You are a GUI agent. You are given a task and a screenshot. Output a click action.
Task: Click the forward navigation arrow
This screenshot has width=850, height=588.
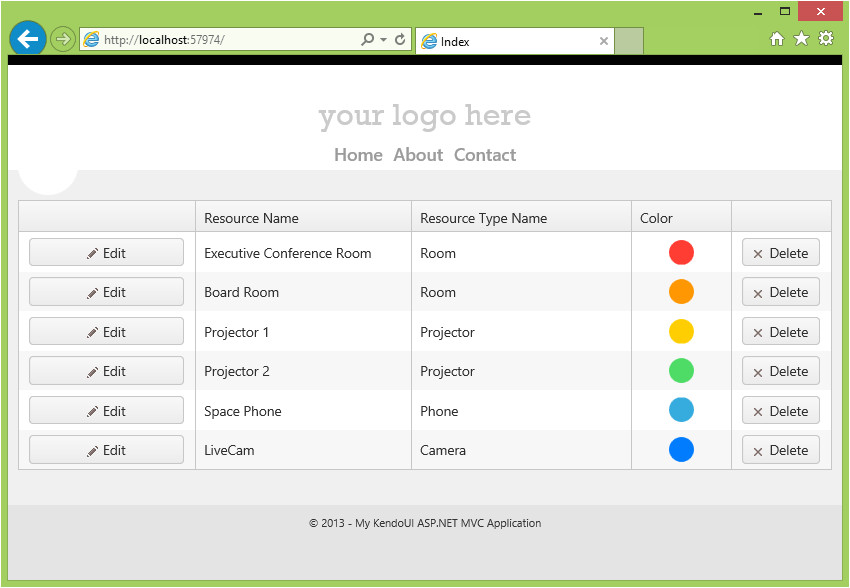[61, 38]
